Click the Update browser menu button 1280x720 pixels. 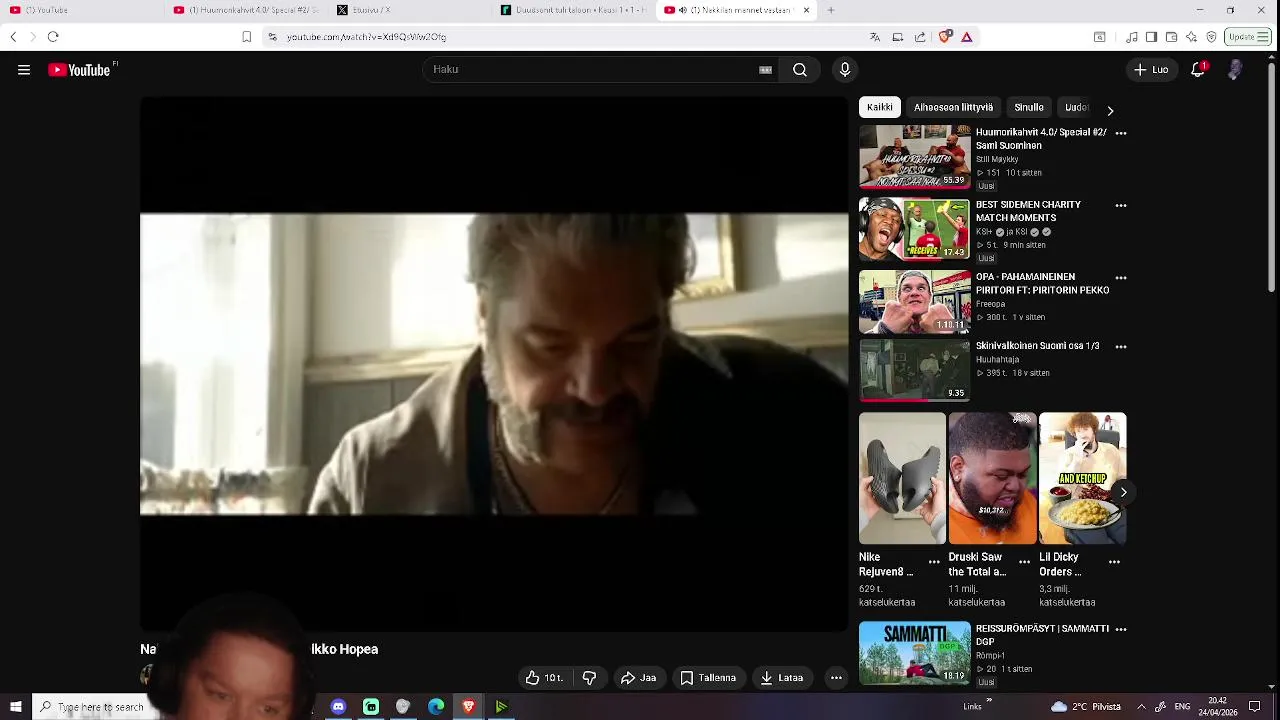click(1248, 37)
